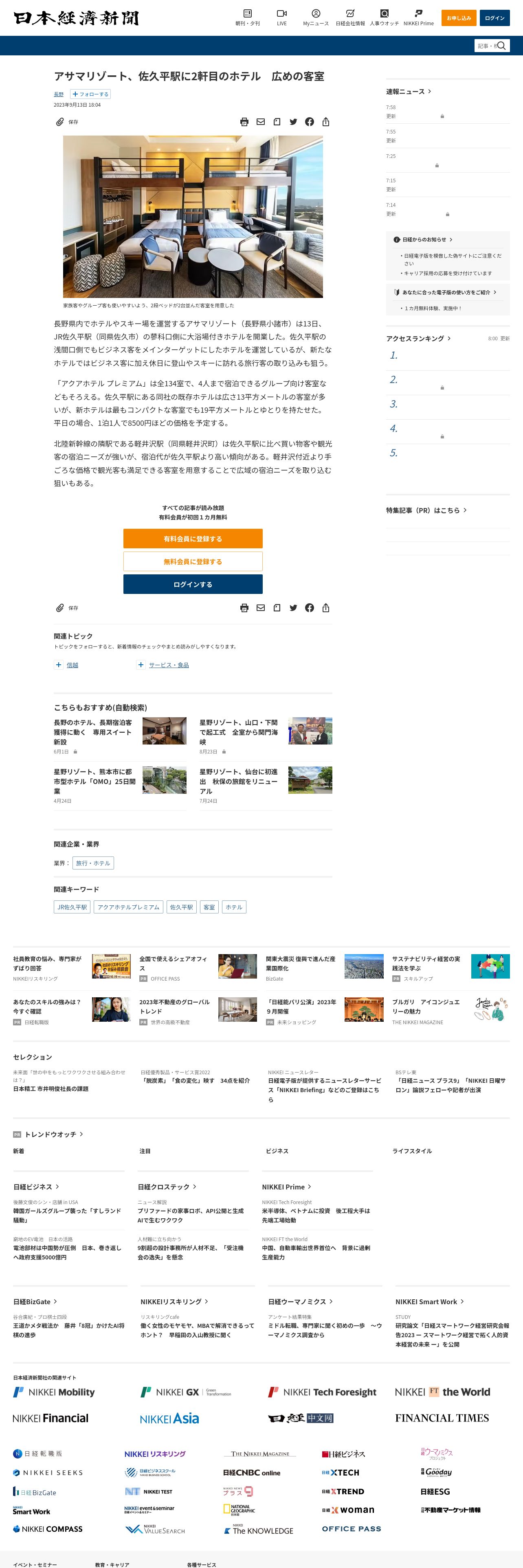Image resolution: width=523 pixels, height=1568 pixels.
Task: Click the top 保存 paperclip icon
Action: point(59,122)
